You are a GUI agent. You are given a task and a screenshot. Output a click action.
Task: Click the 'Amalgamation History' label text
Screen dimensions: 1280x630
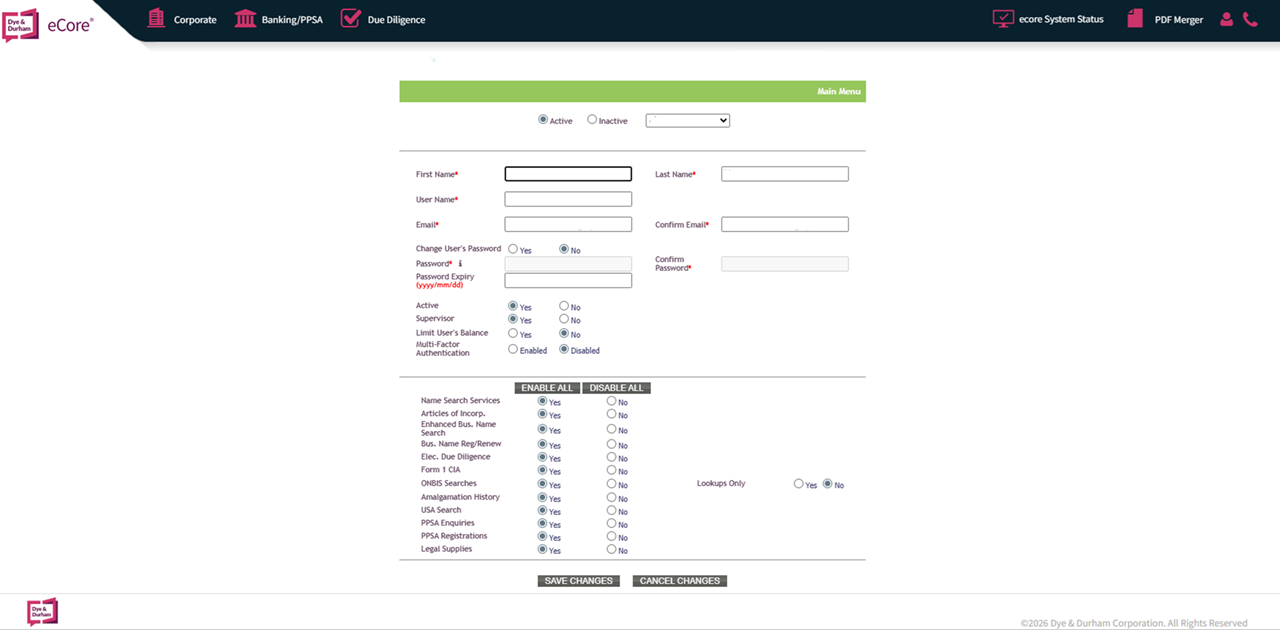coord(460,497)
